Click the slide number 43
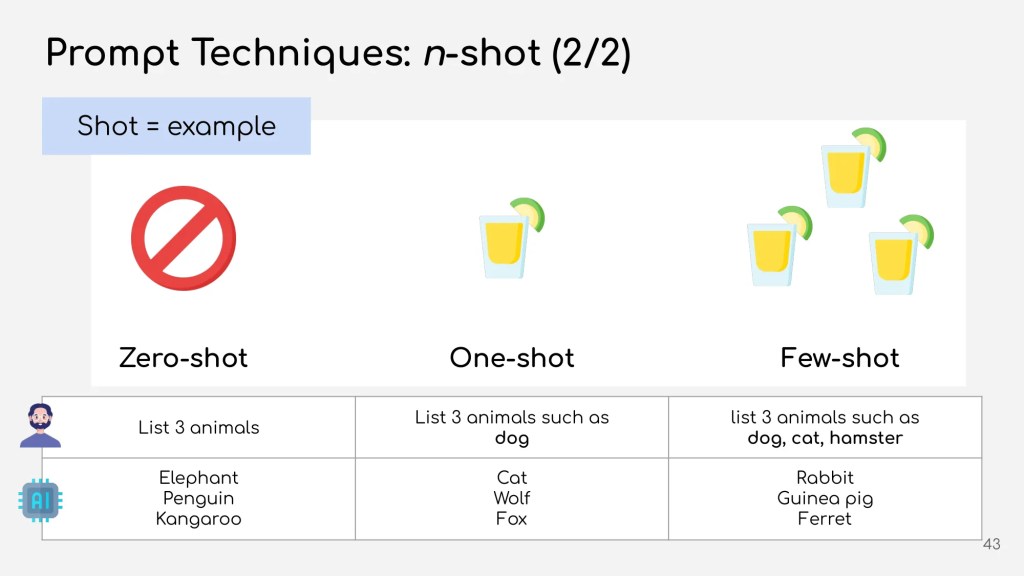Screen dimensions: 1024x576 click(992, 545)
